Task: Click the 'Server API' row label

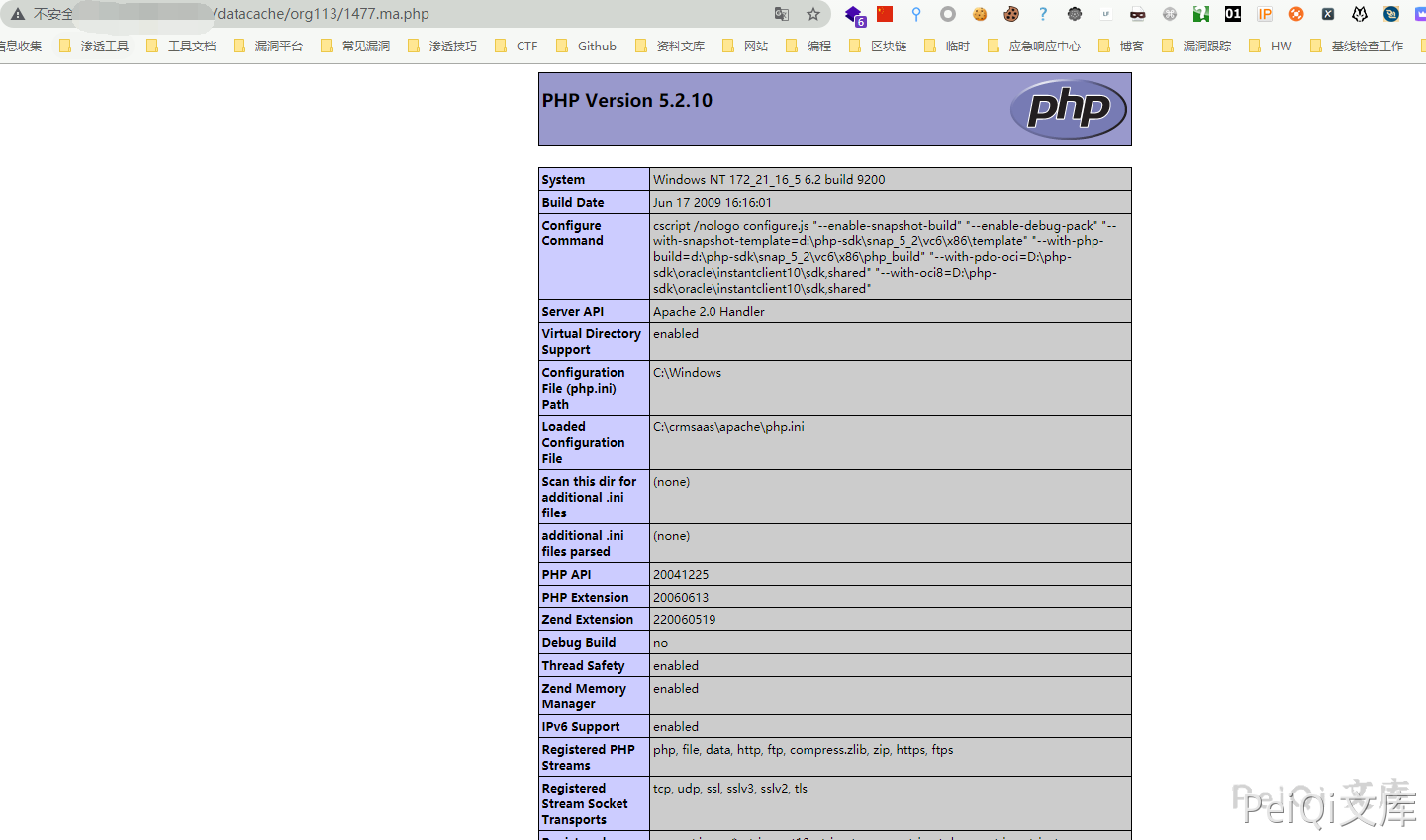Action: [572, 311]
